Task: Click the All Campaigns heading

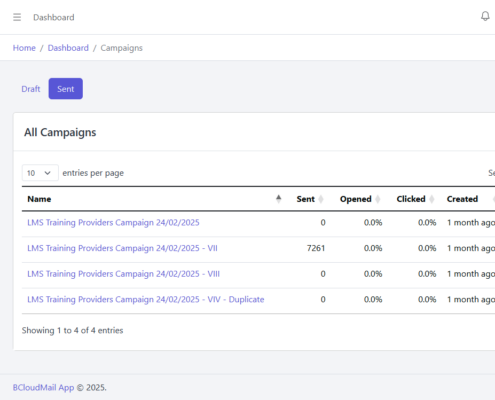Action: coord(60,132)
